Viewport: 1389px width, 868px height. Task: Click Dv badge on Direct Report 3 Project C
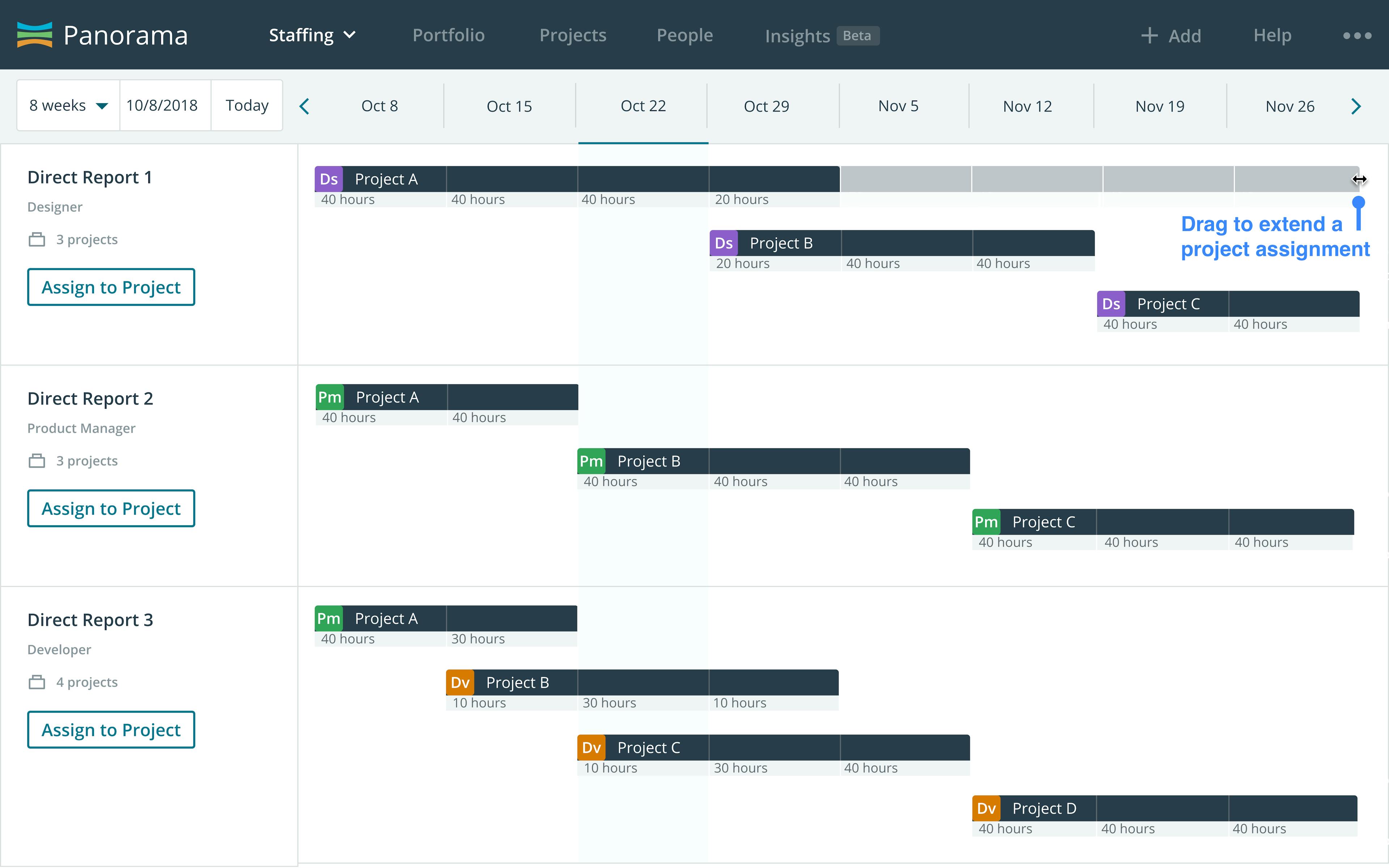[x=591, y=748]
